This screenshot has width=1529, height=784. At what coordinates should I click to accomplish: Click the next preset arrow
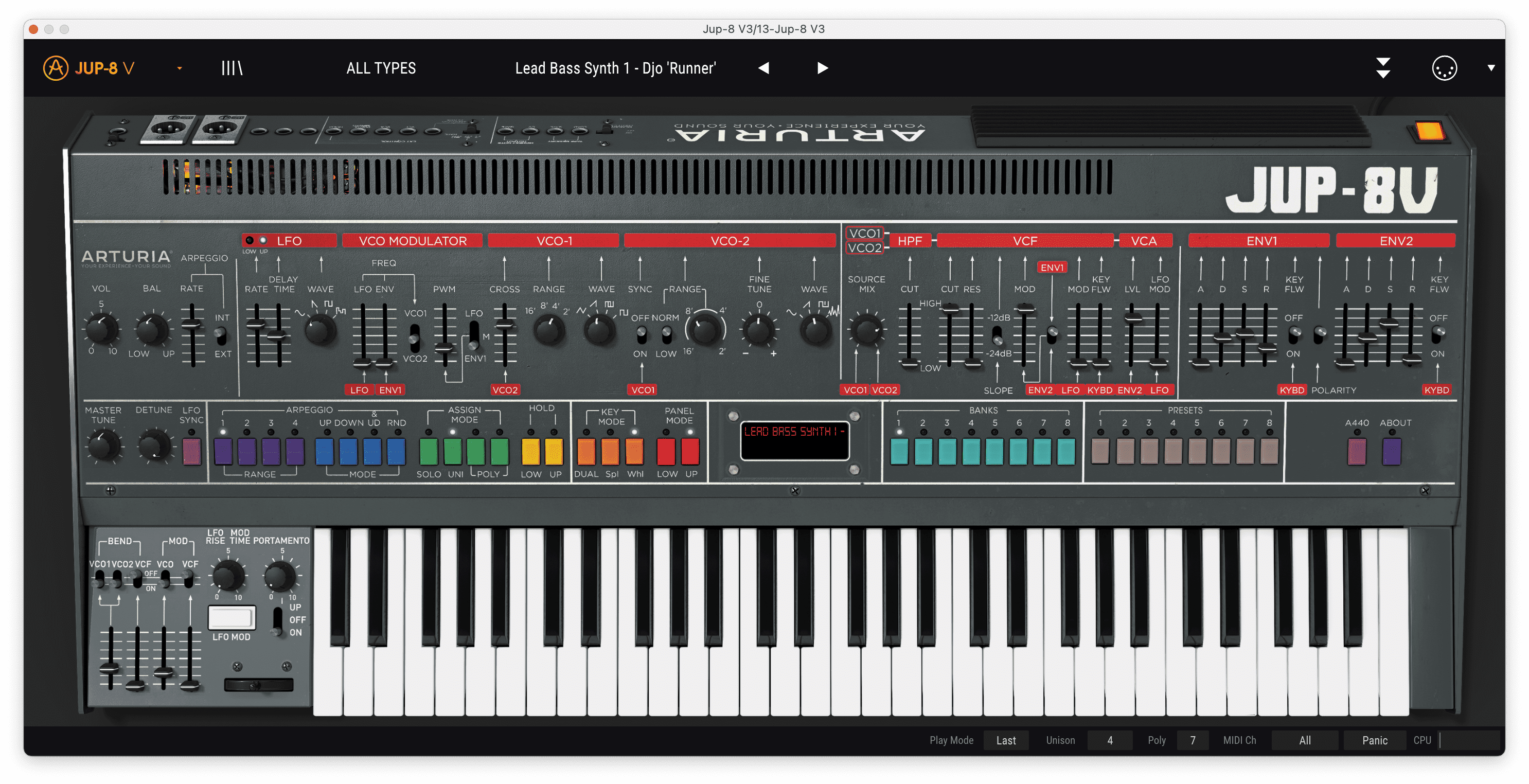(822, 68)
